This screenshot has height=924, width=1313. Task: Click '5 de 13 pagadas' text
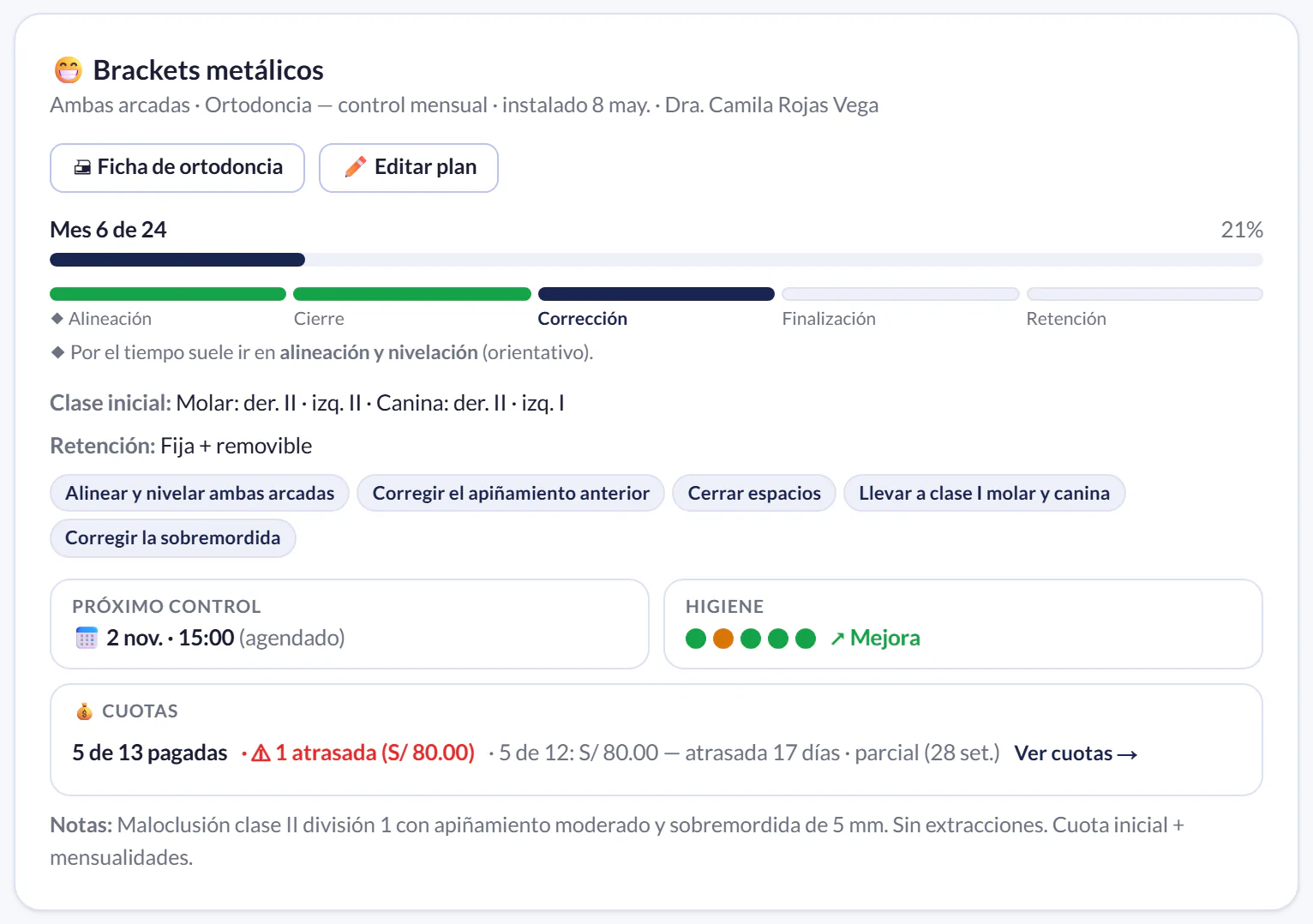tap(150, 753)
